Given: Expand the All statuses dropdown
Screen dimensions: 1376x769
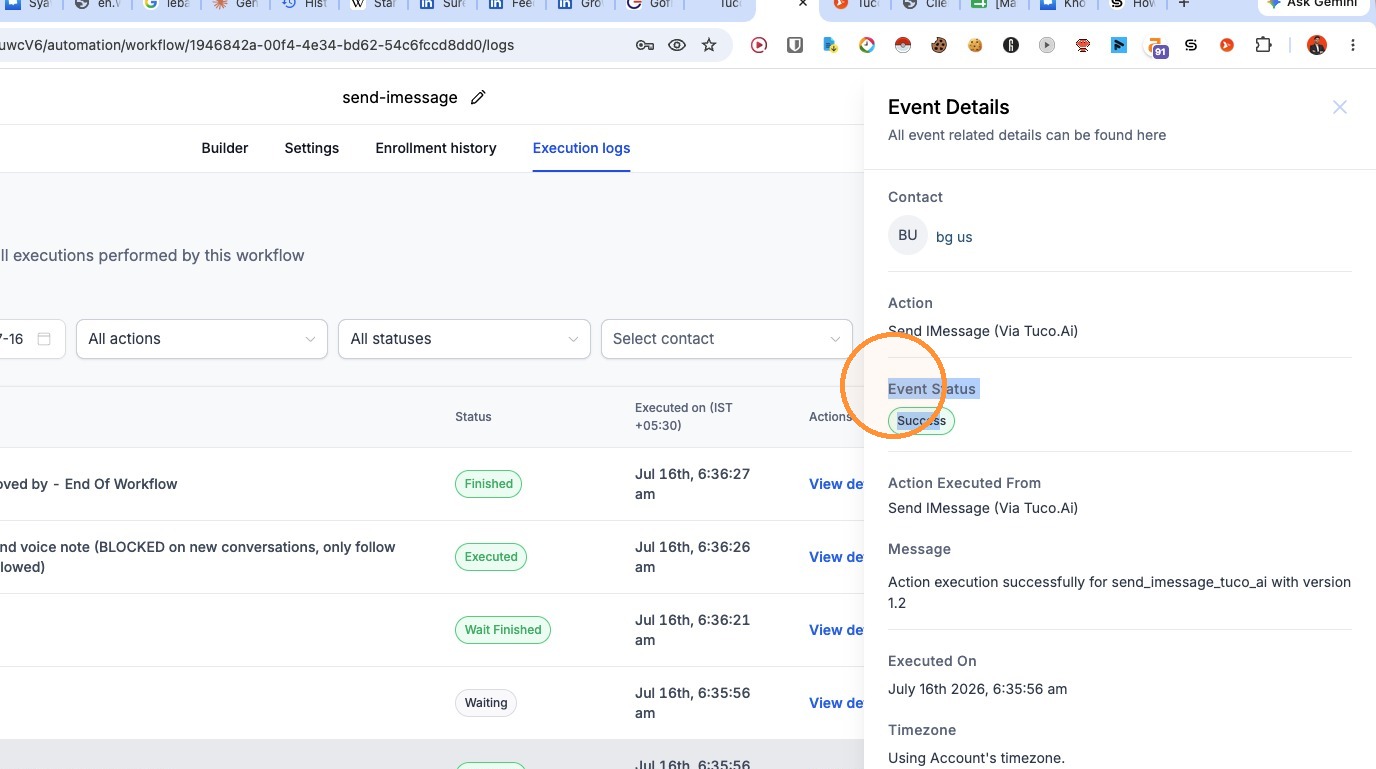Looking at the screenshot, I should coord(464,339).
